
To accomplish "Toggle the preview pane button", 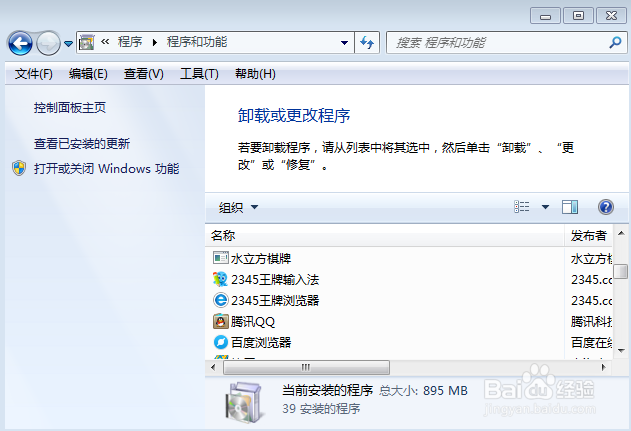I will click(x=569, y=207).
